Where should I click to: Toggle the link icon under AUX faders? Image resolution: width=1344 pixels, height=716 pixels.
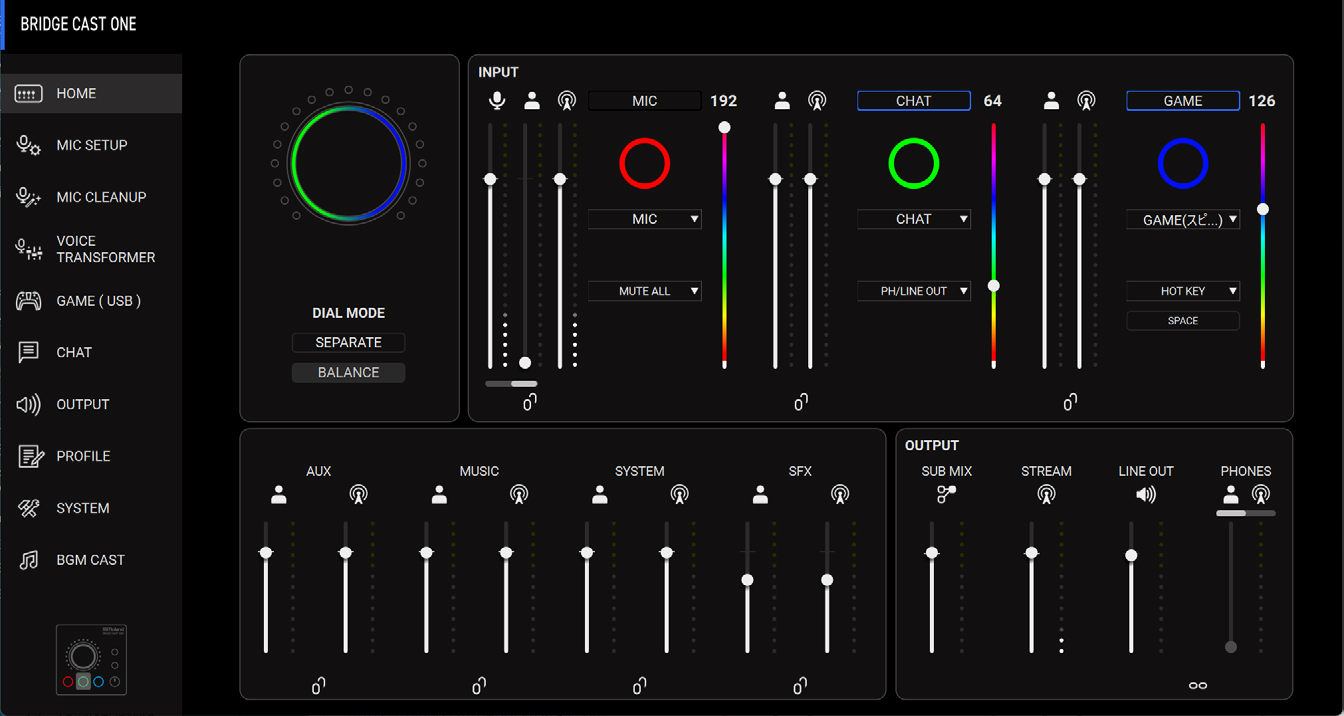click(x=318, y=686)
